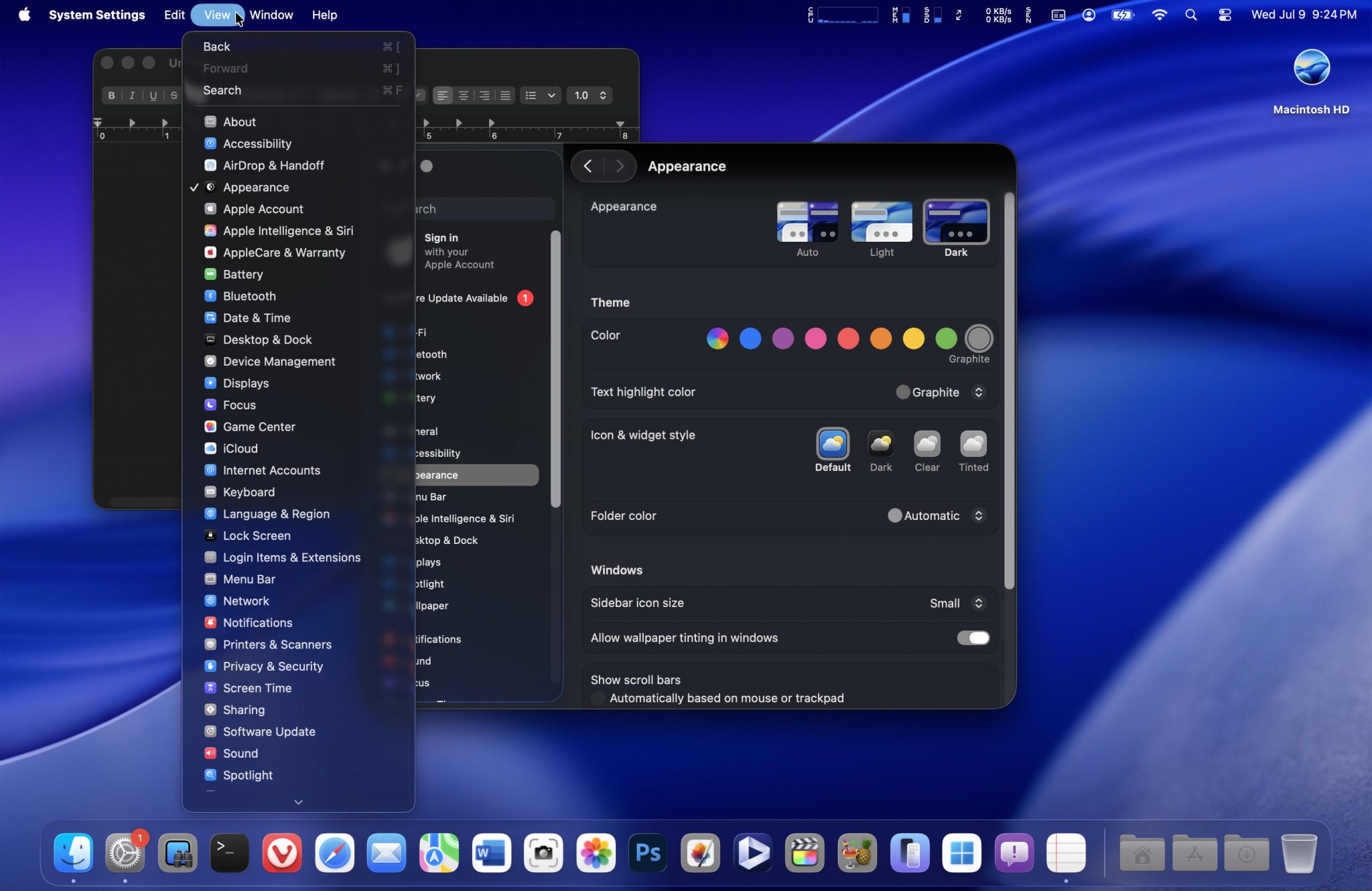
Task: Select Automatically show scroll bars radio
Action: (x=598, y=698)
